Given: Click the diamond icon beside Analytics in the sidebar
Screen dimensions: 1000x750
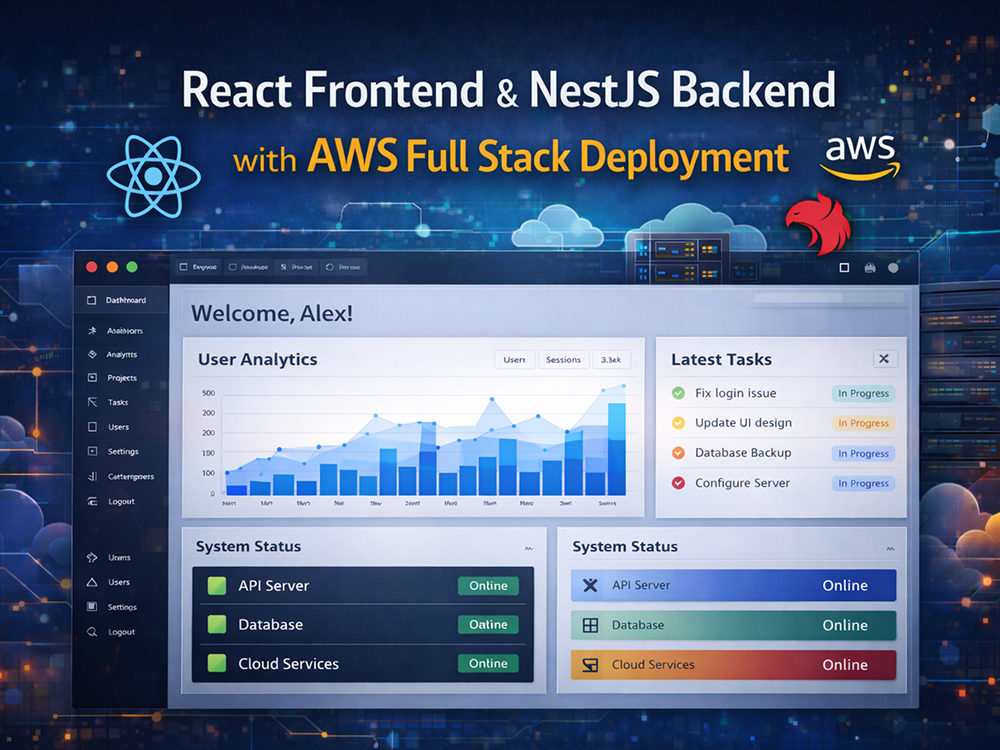Looking at the screenshot, I should point(92,354).
